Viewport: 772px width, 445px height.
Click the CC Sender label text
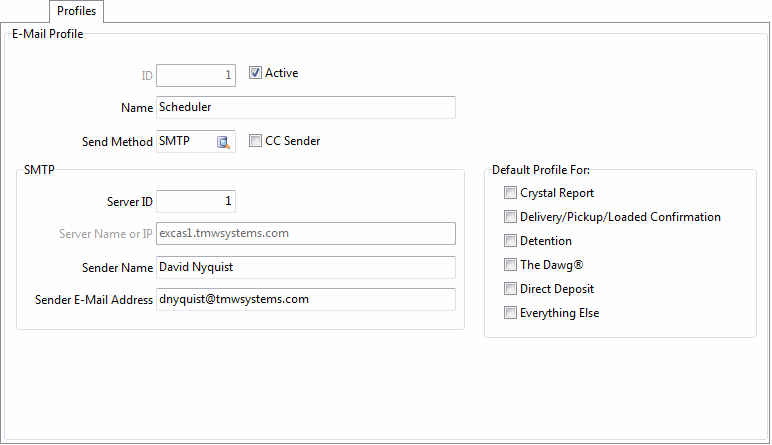292,141
